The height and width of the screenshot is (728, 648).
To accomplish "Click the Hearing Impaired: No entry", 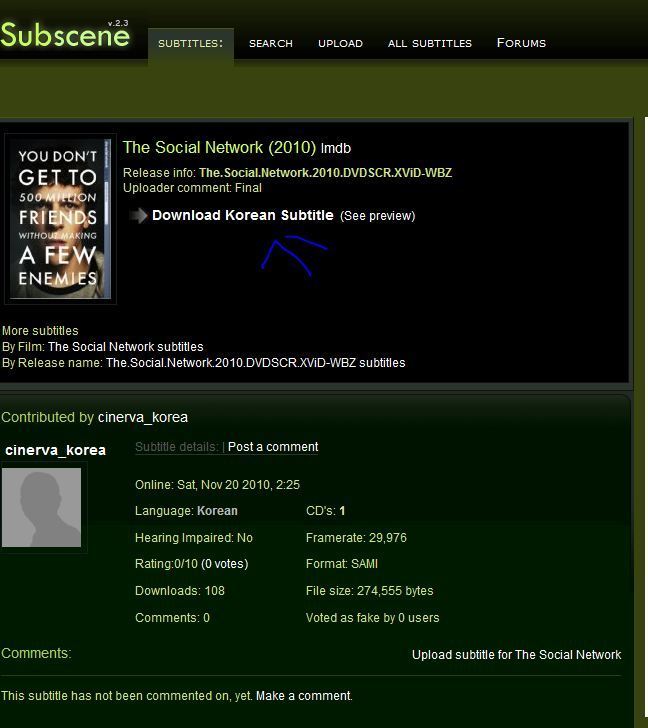I will pos(194,538).
